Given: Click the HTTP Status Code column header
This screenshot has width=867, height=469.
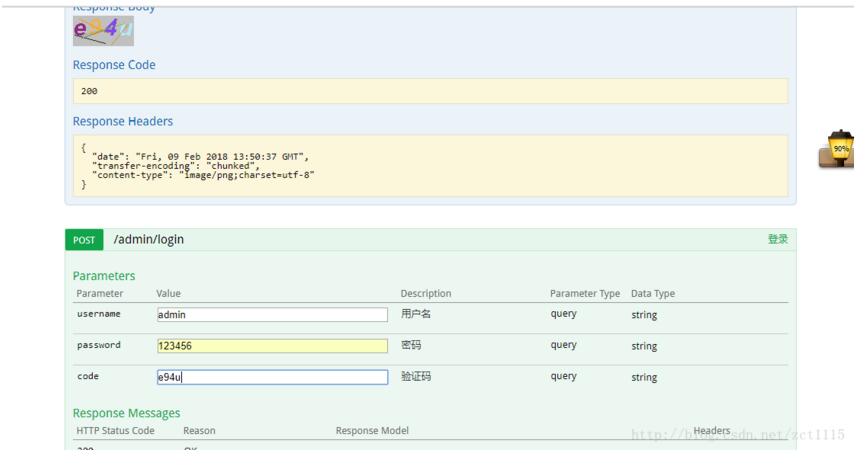Looking at the screenshot, I should [115, 430].
